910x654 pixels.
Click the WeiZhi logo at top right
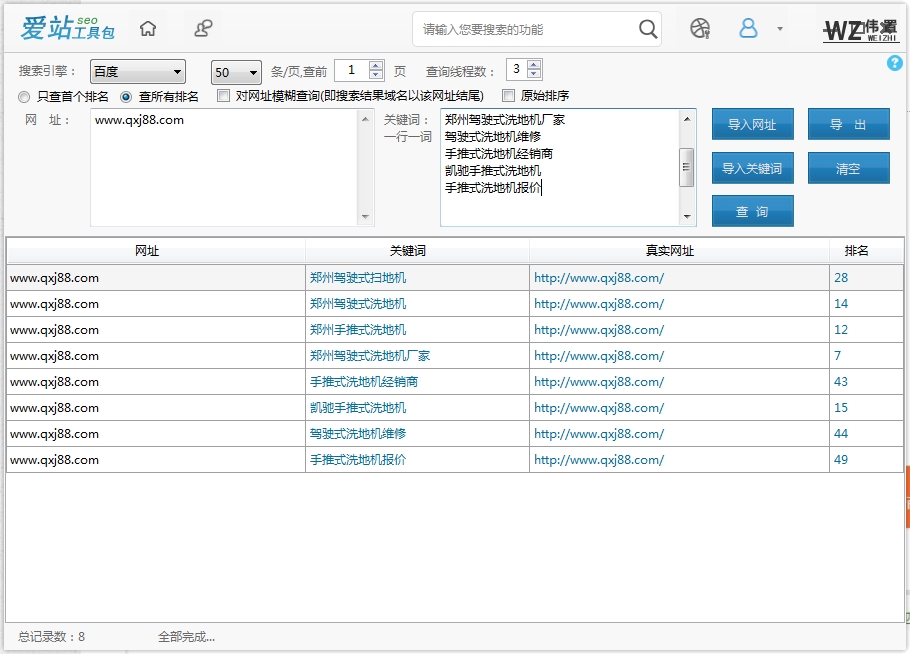[860, 28]
